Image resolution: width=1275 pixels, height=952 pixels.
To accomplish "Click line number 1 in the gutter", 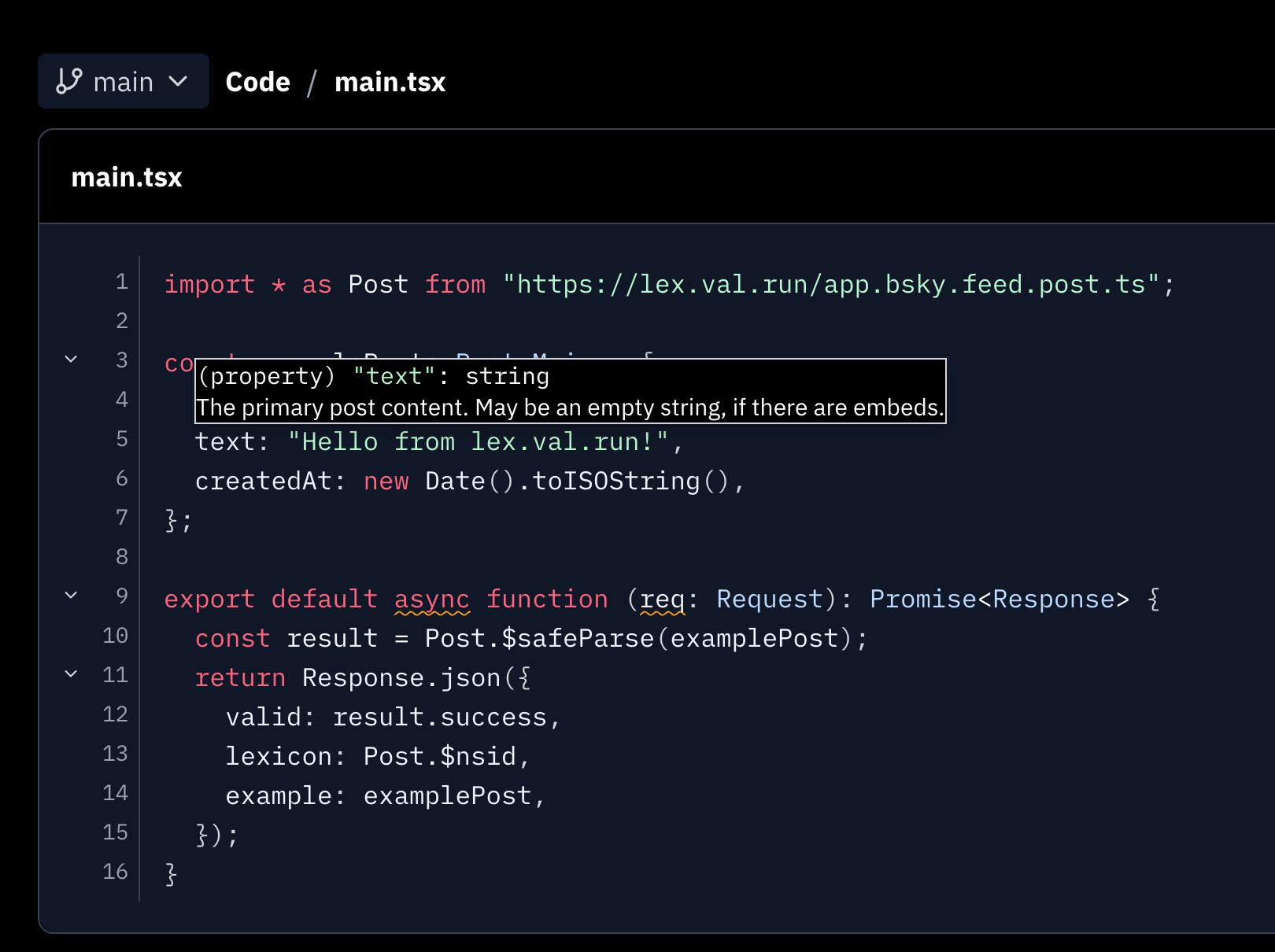I will [x=121, y=282].
